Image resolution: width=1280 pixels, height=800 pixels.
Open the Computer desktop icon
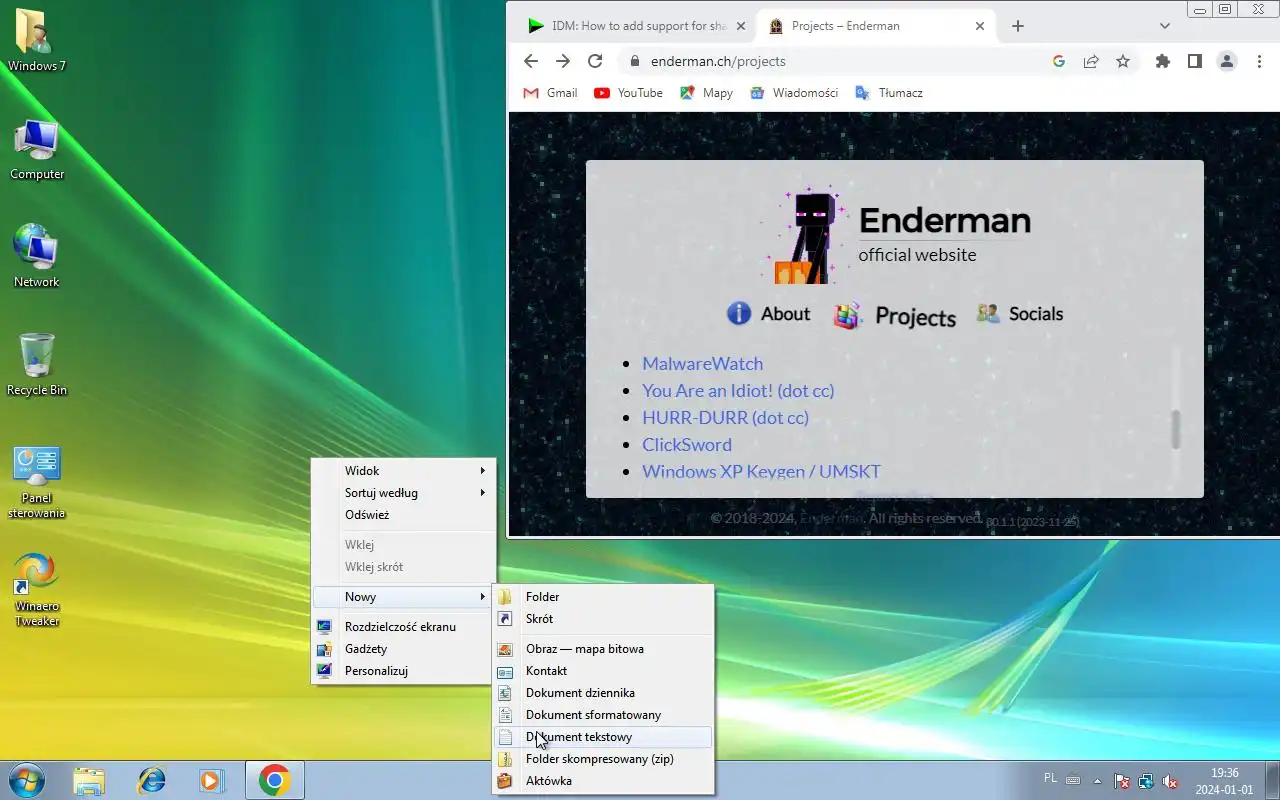tap(37, 149)
